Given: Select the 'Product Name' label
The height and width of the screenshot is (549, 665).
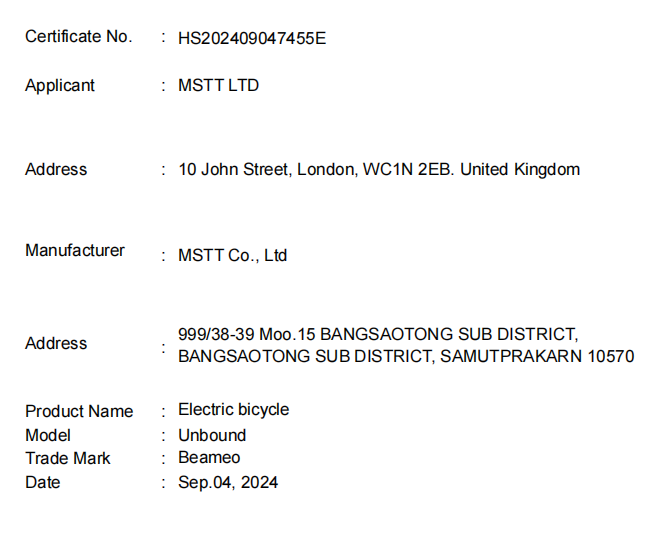Looking at the screenshot, I should [x=79, y=412].
